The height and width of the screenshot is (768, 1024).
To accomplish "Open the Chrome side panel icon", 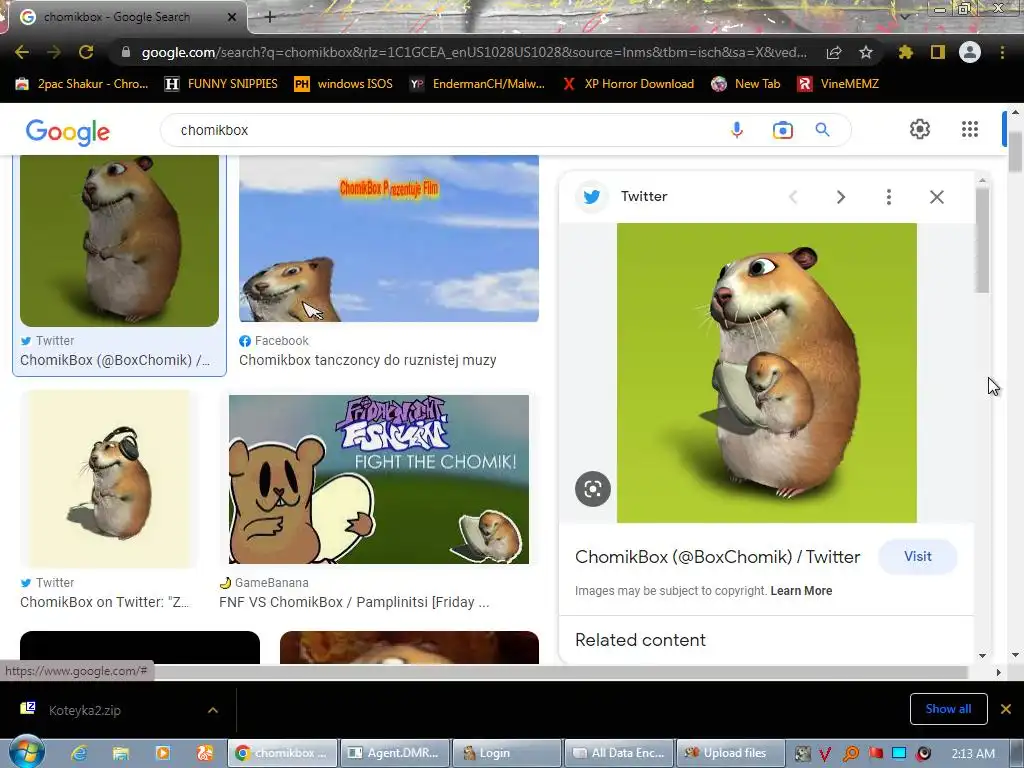I will click(x=938, y=52).
